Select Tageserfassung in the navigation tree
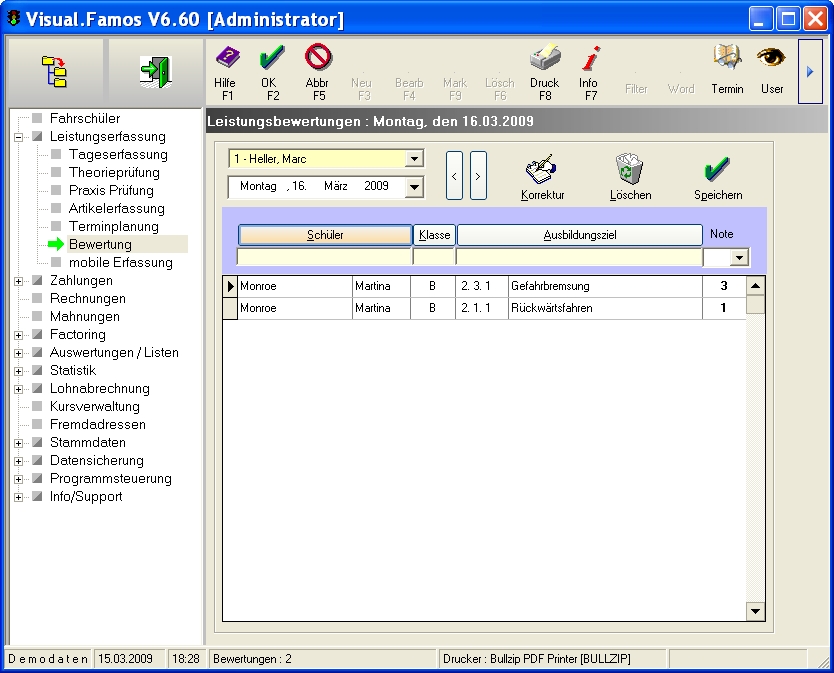Image resolution: width=834 pixels, height=673 pixels. pyautogui.click(x=118, y=155)
